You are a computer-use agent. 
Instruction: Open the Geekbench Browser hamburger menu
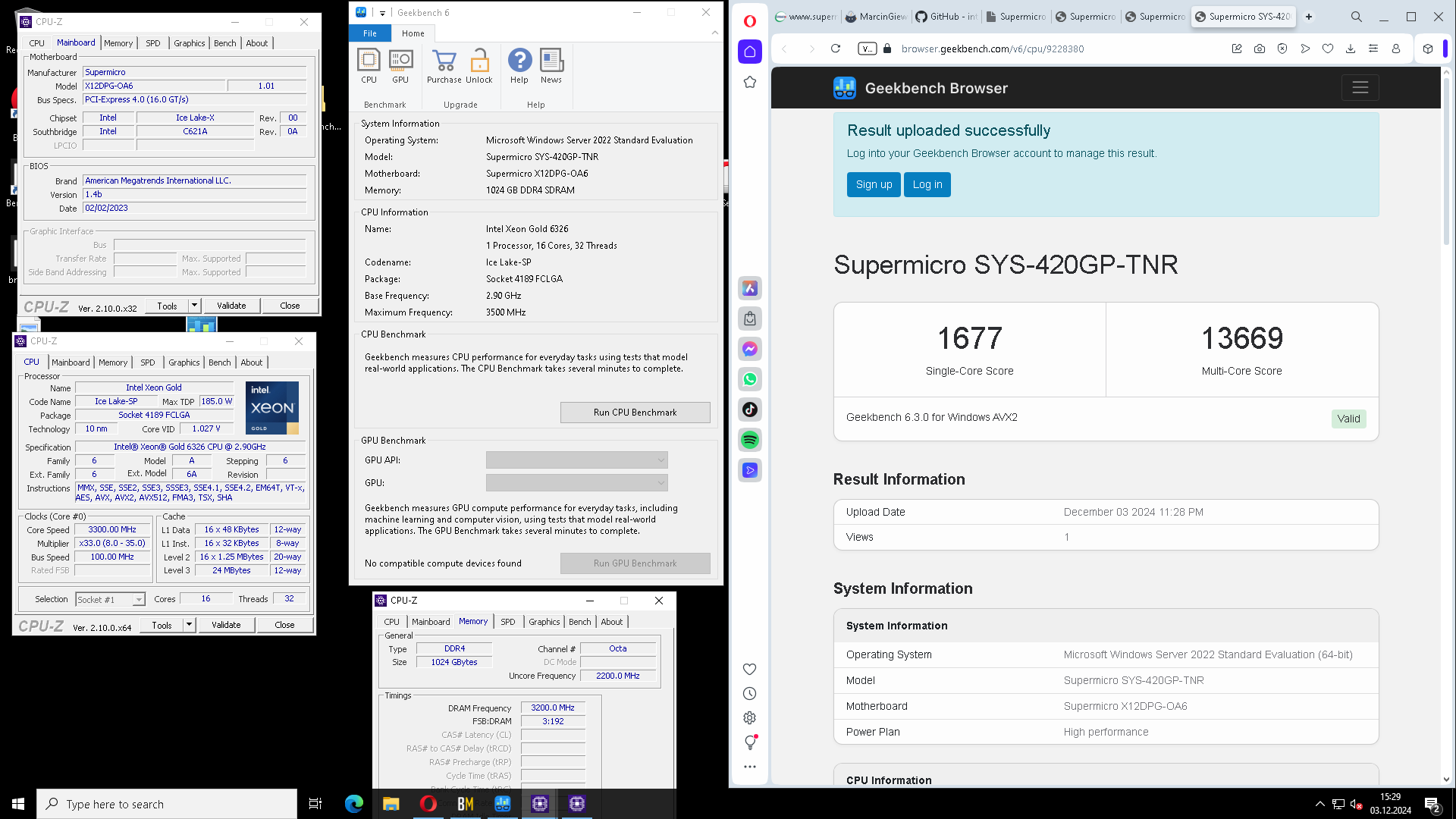coord(1360,88)
